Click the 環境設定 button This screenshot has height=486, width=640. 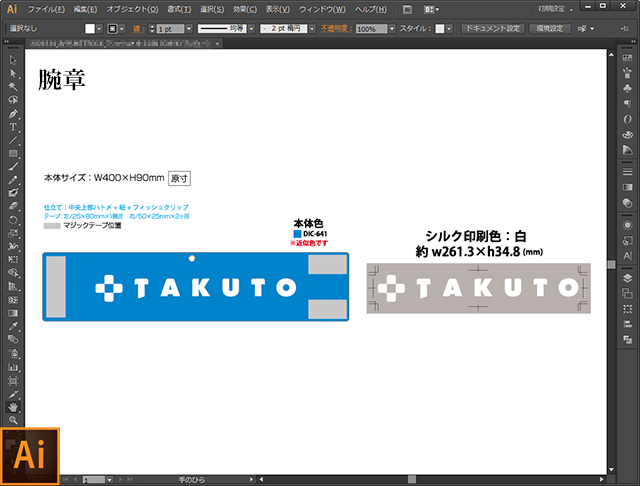(549, 29)
